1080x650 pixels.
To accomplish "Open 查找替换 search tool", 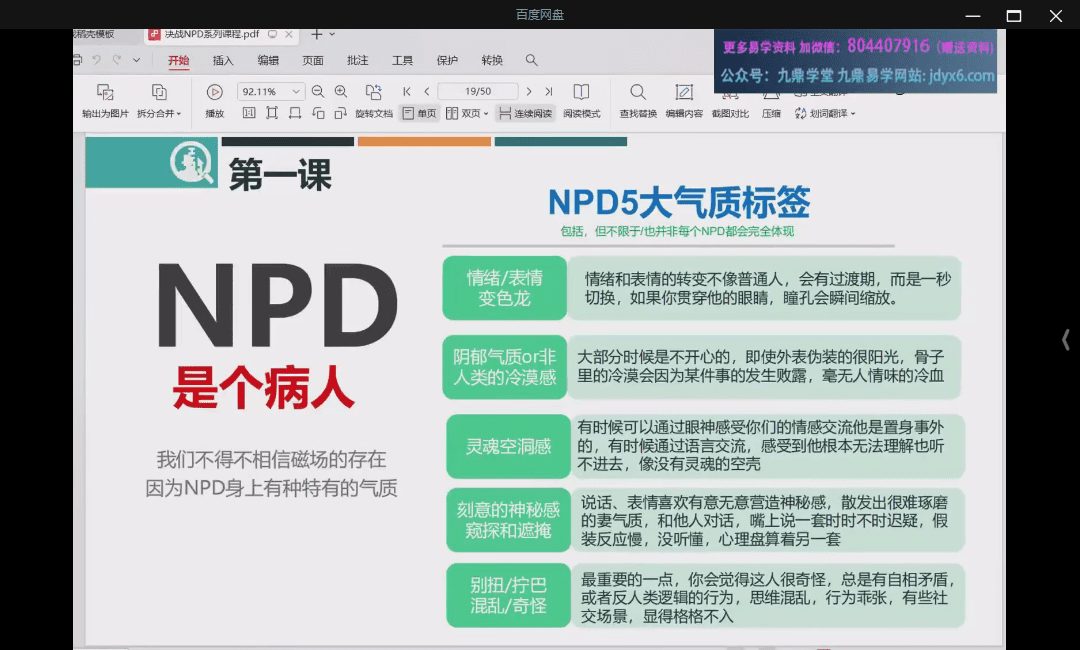I will tap(637, 92).
